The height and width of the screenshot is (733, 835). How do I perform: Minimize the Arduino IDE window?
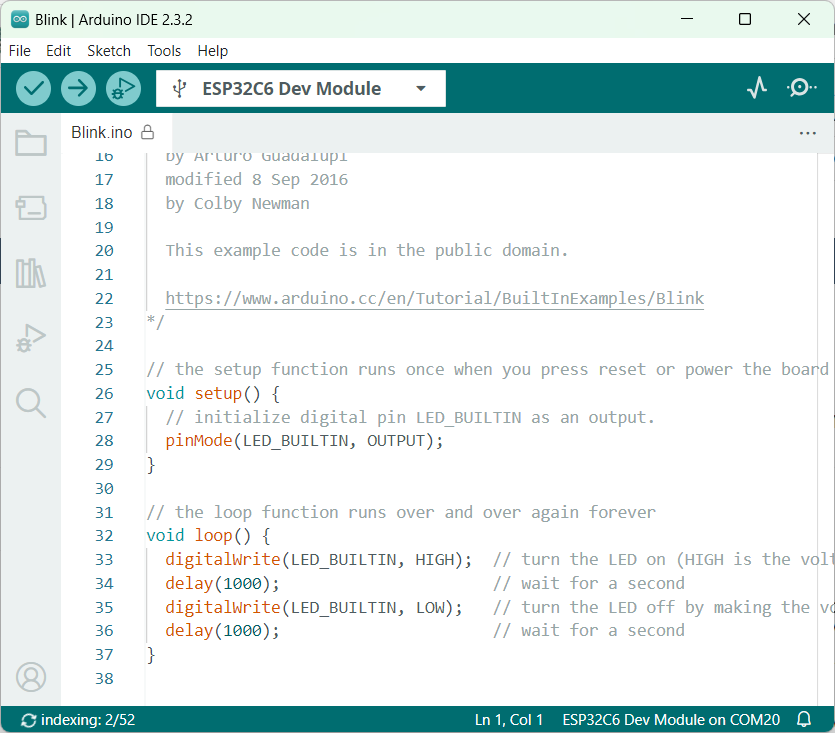[687, 19]
